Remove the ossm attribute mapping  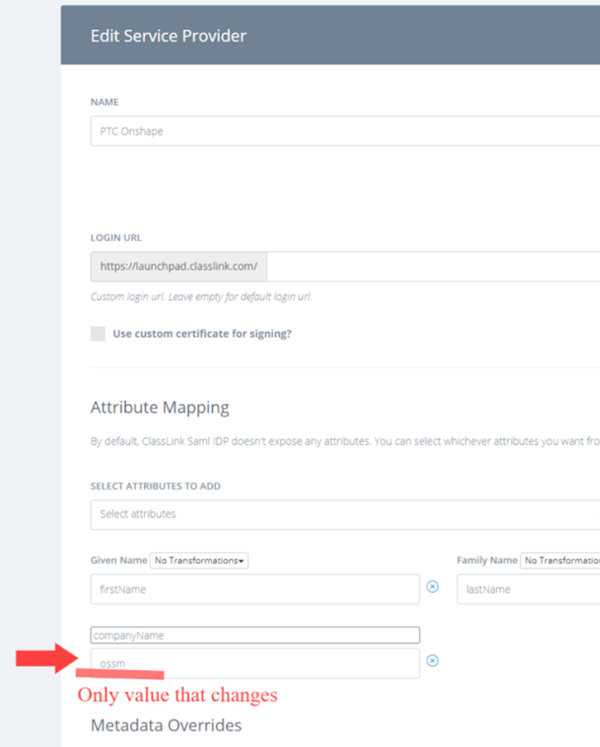[x=432, y=661]
